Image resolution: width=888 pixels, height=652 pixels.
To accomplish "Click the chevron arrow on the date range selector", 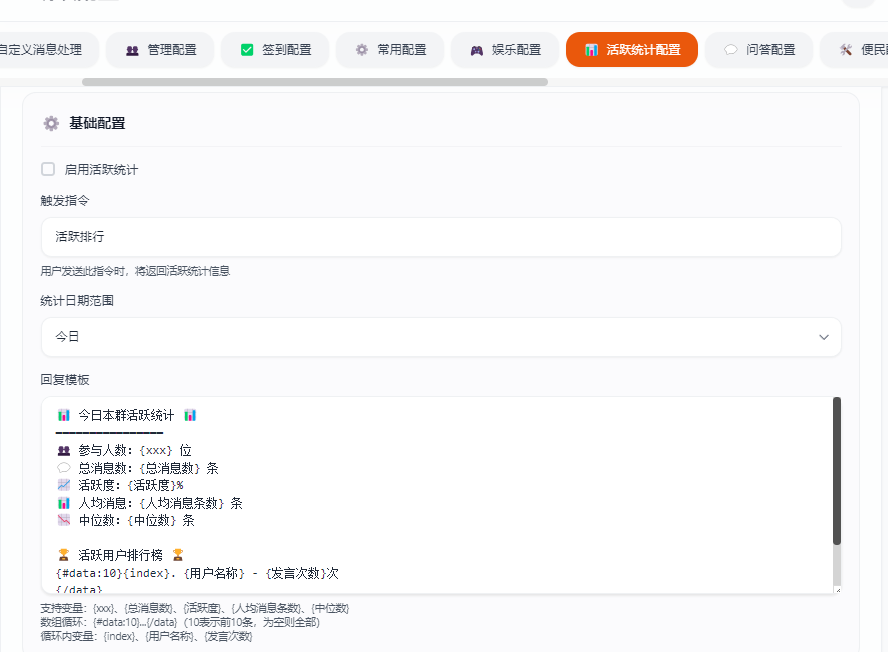I will [824, 338].
